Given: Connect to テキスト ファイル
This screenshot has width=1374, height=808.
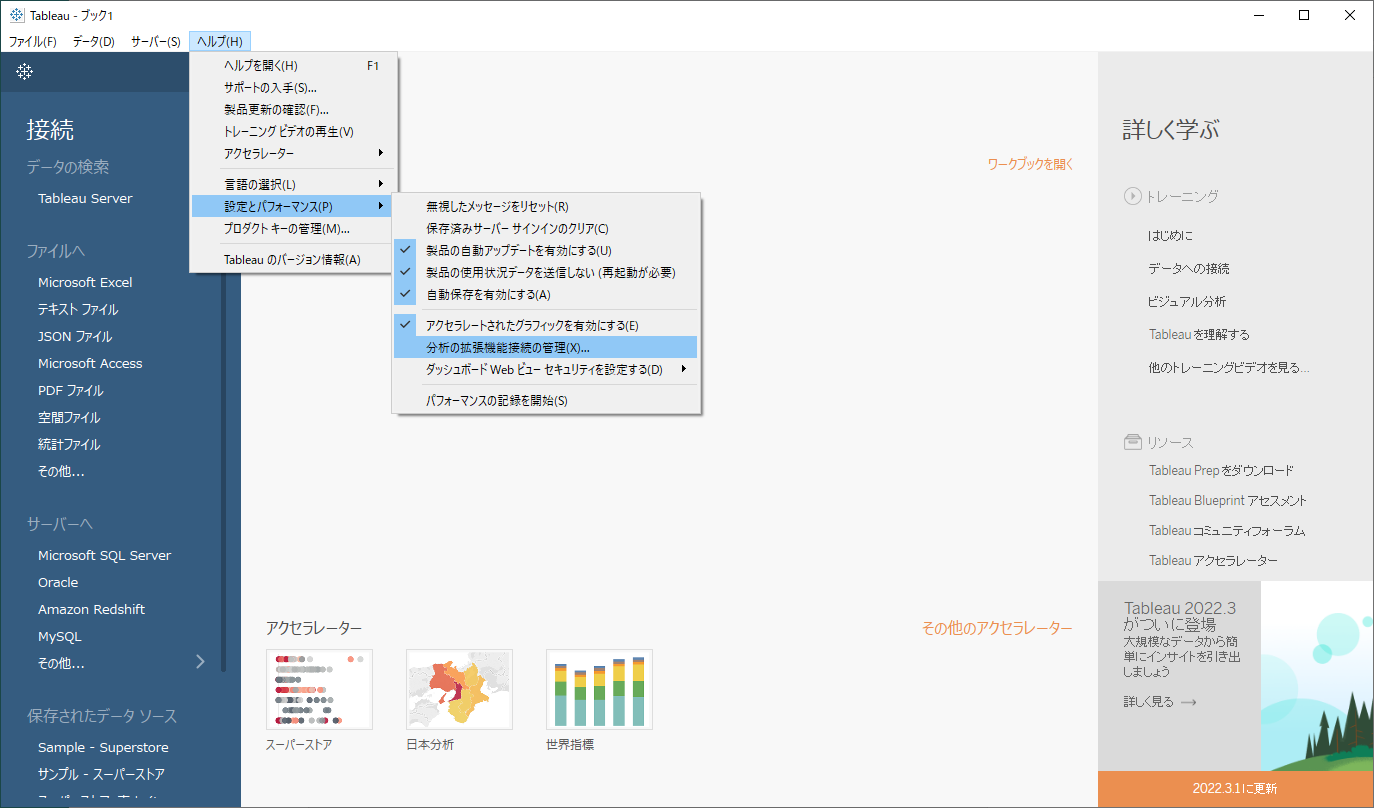Looking at the screenshot, I should coord(78,309).
